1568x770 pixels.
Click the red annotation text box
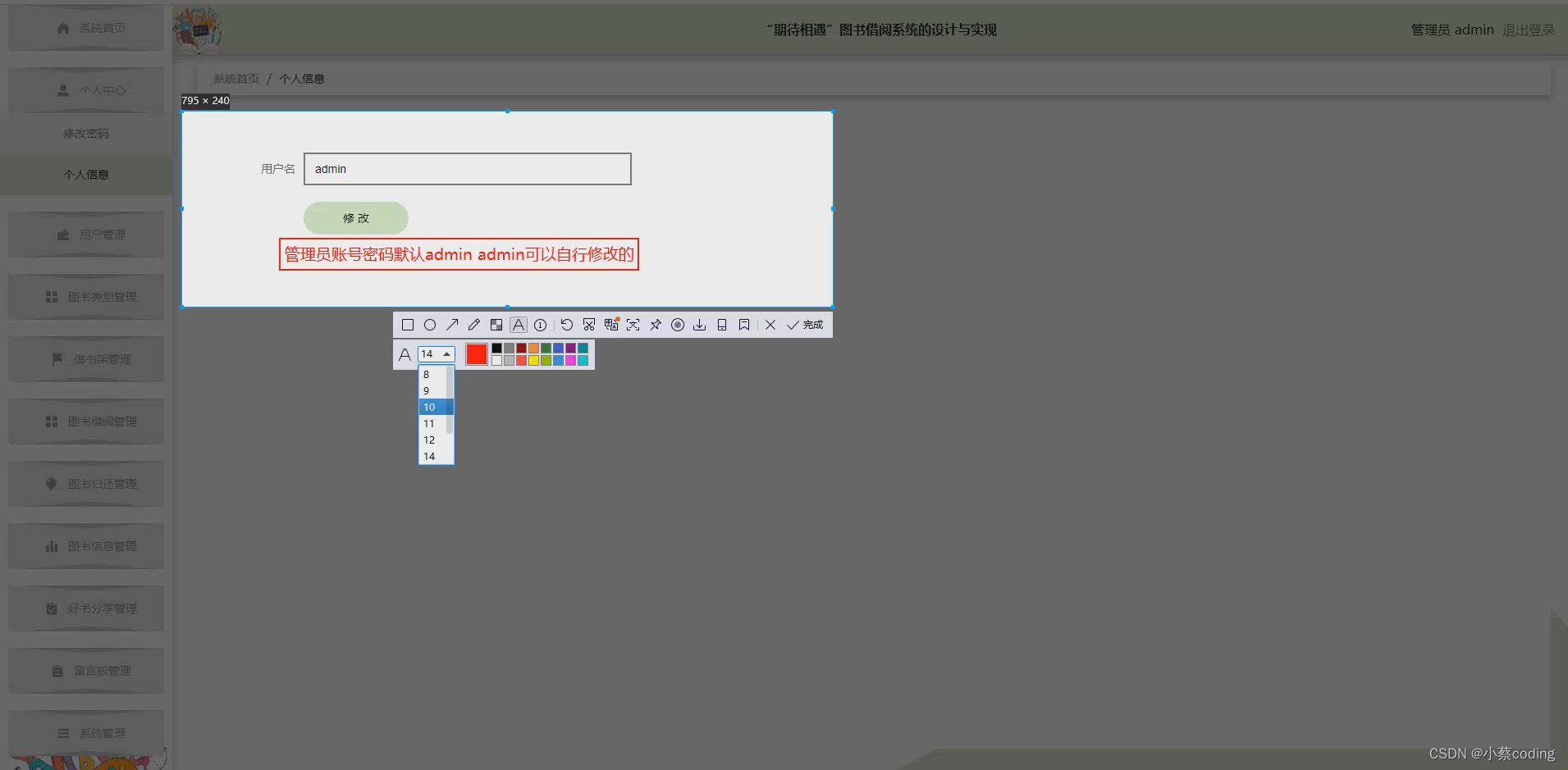459,254
